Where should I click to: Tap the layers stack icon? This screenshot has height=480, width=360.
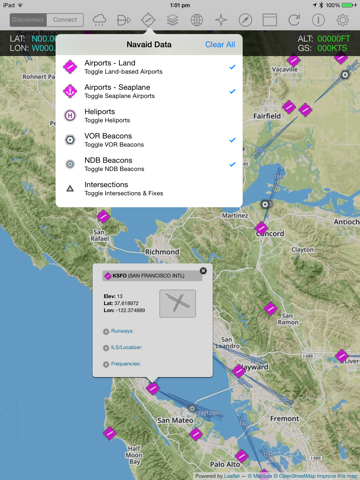[x=172, y=20]
